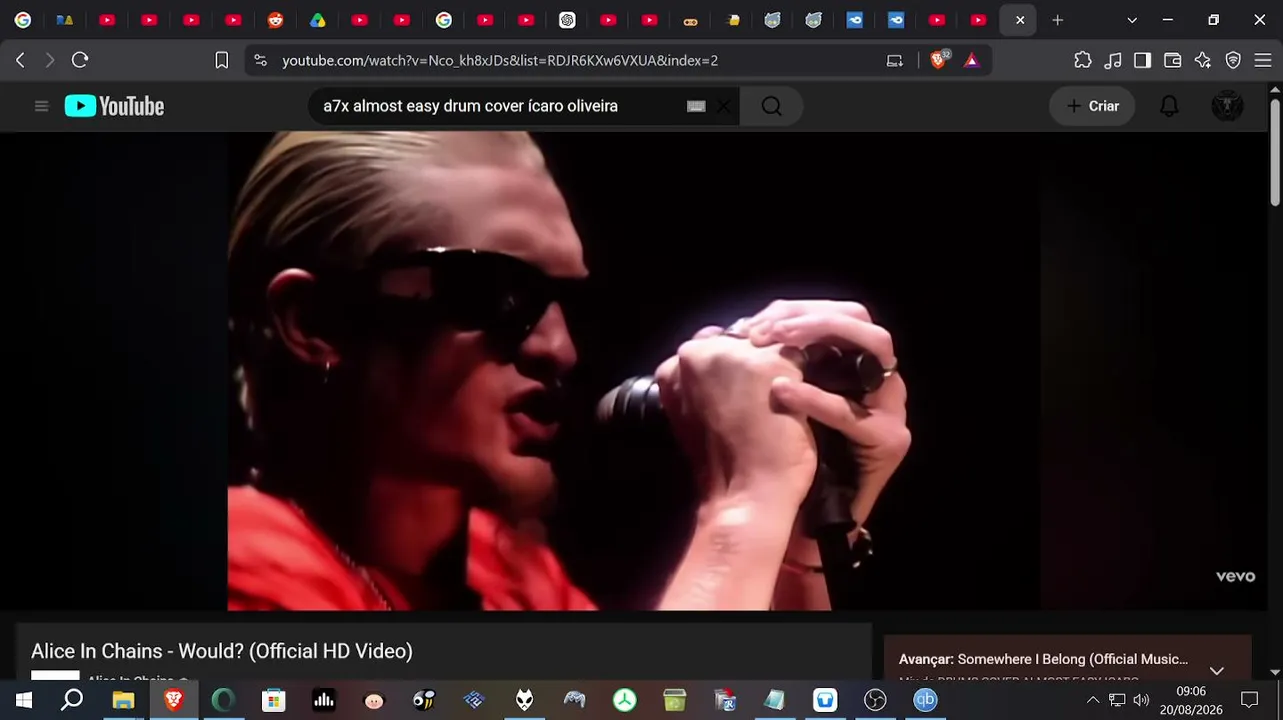Click the YouTube search magnifier button
Viewport: 1283px width, 720px height.
(x=771, y=106)
